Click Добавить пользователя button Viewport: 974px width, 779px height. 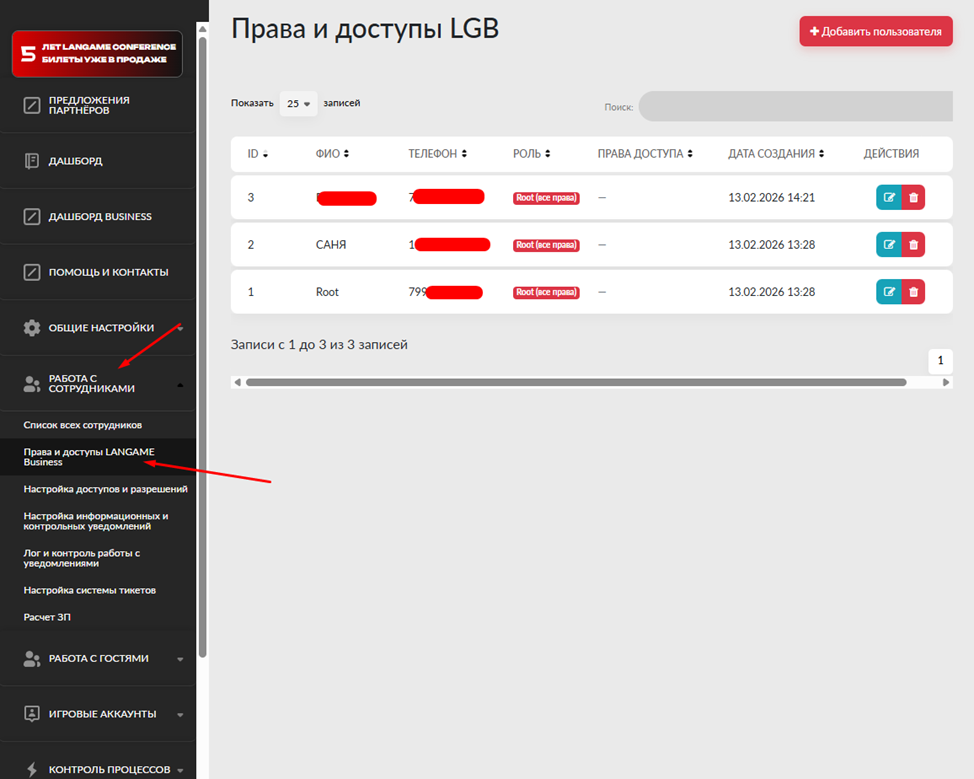(x=875, y=31)
